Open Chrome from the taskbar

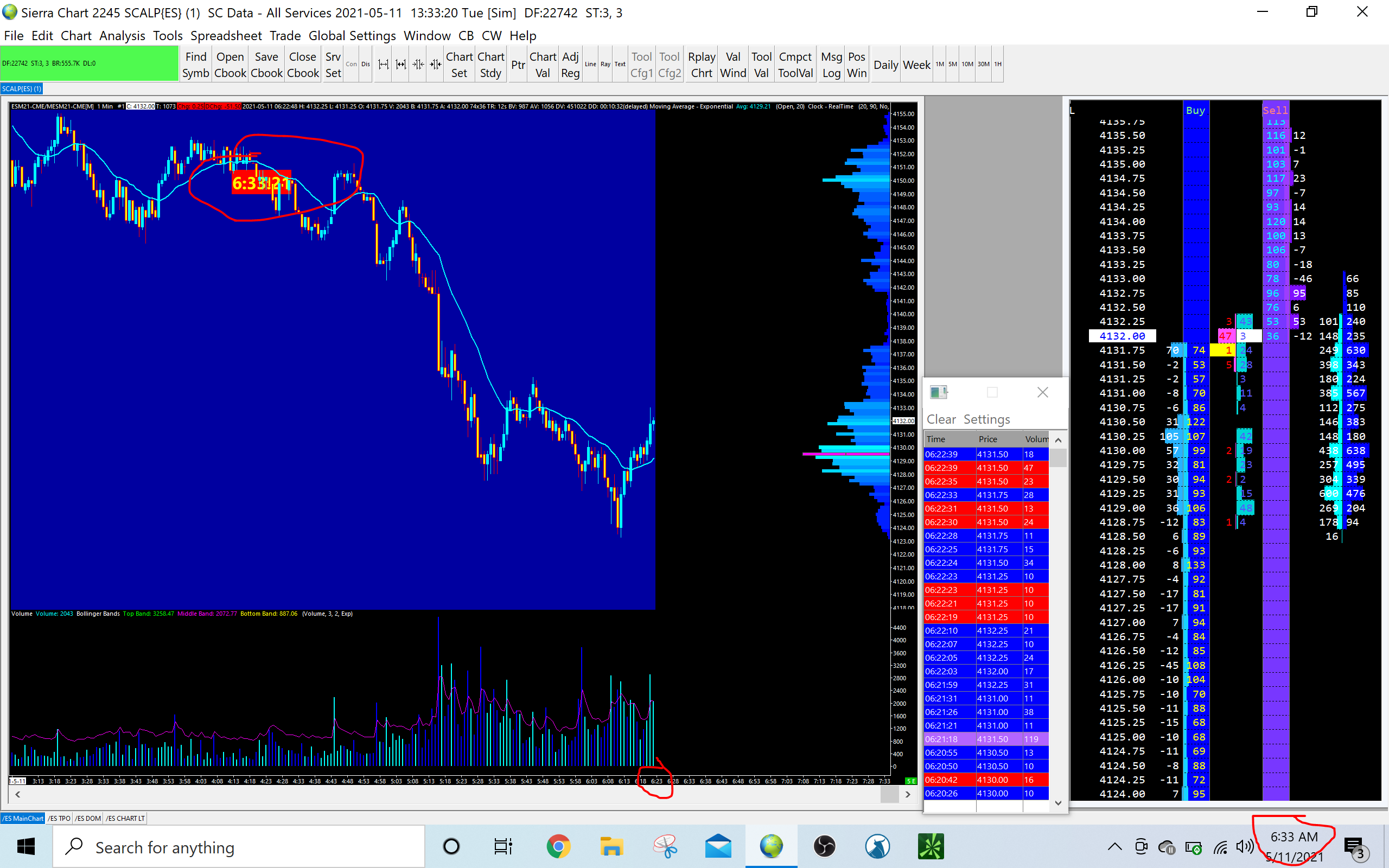pos(558,846)
